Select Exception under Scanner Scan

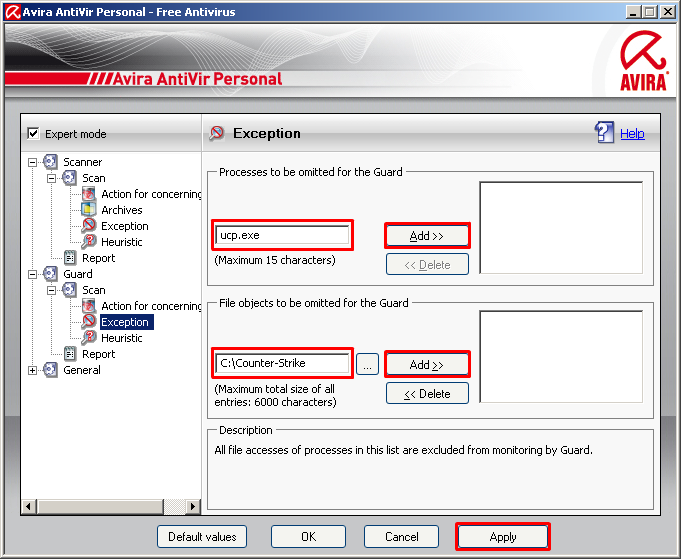click(125, 226)
